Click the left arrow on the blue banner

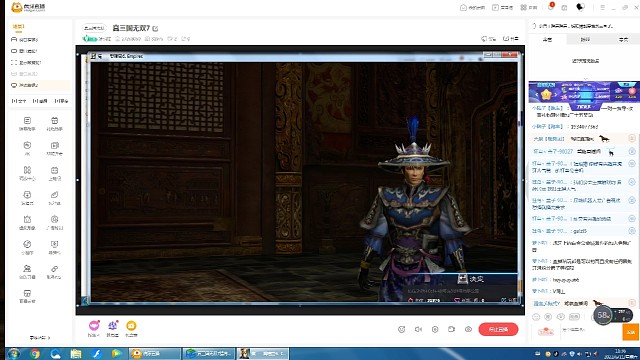[x=537, y=95]
